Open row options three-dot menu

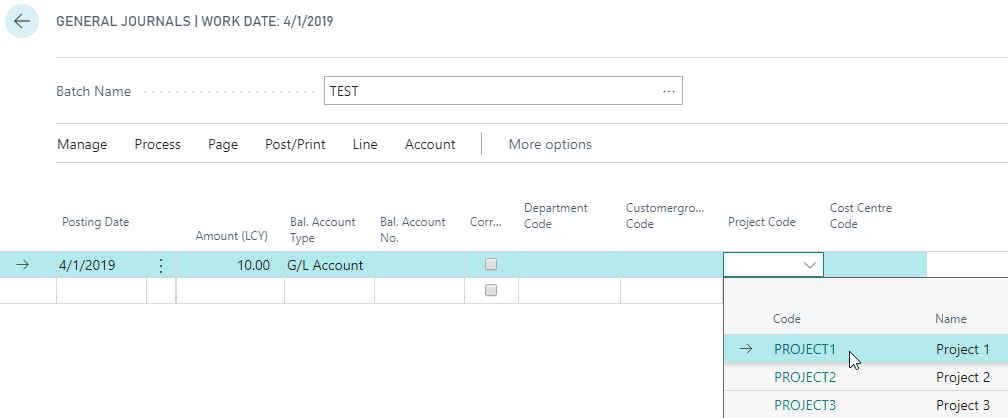click(x=161, y=265)
